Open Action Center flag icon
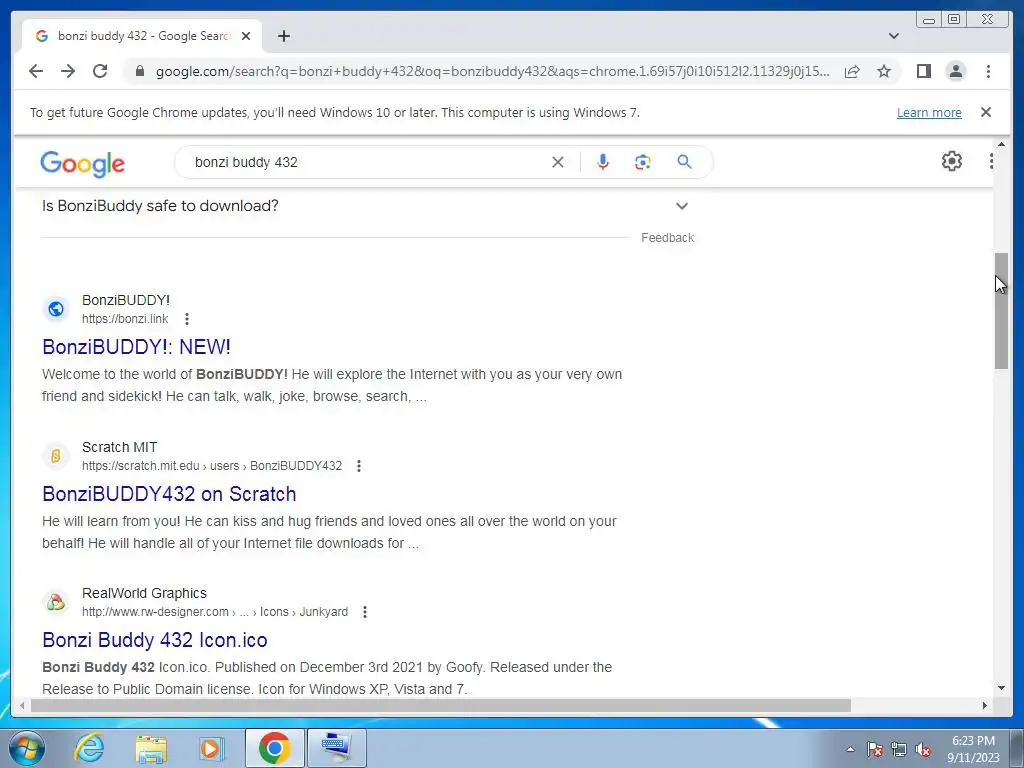 coord(875,749)
